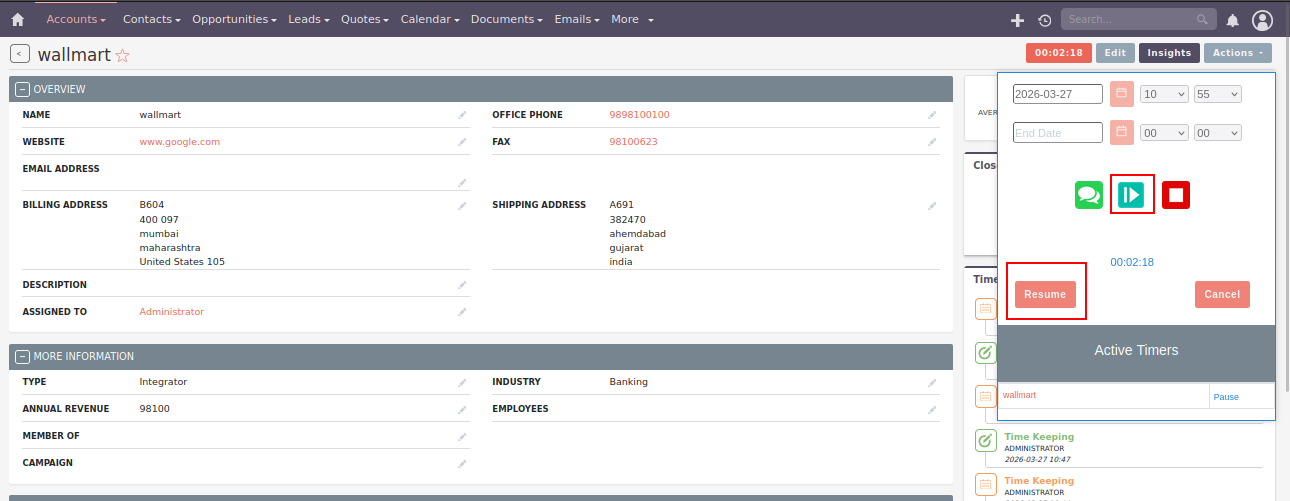
Task: Open the Opportunities menu
Action: [234, 19]
